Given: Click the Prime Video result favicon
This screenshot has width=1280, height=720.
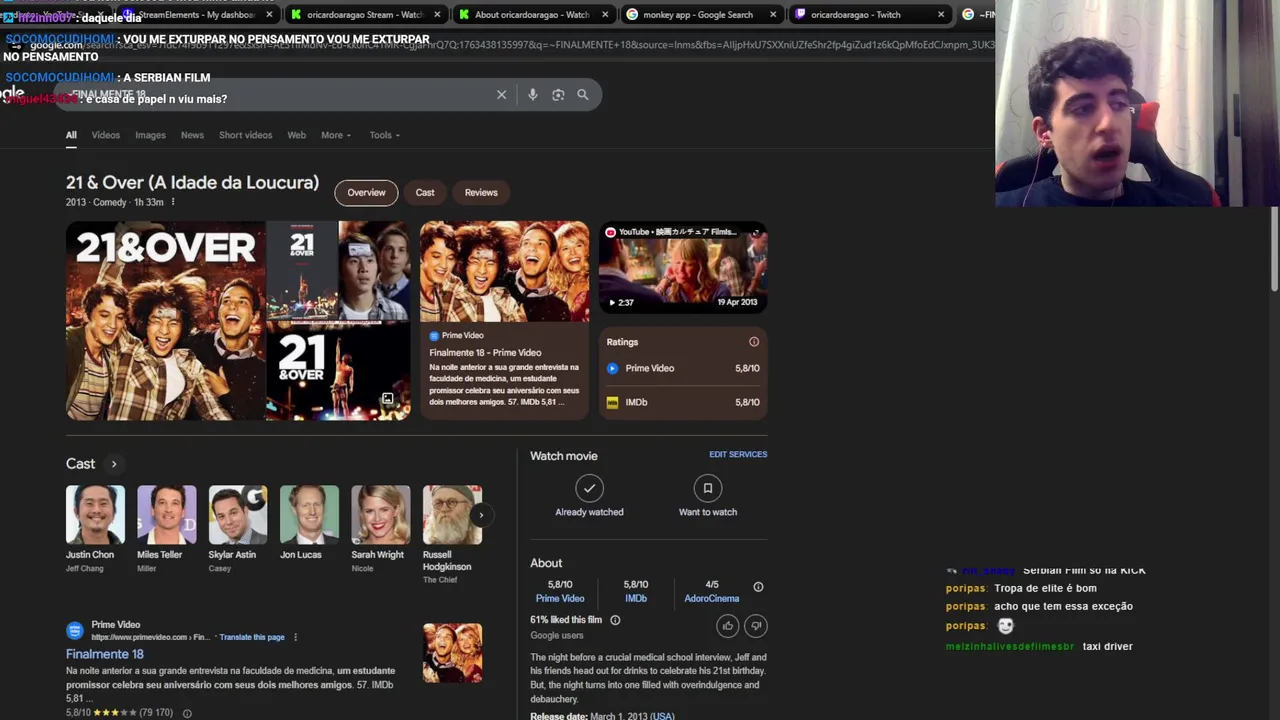Looking at the screenshot, I should click(x=74, y=630).
